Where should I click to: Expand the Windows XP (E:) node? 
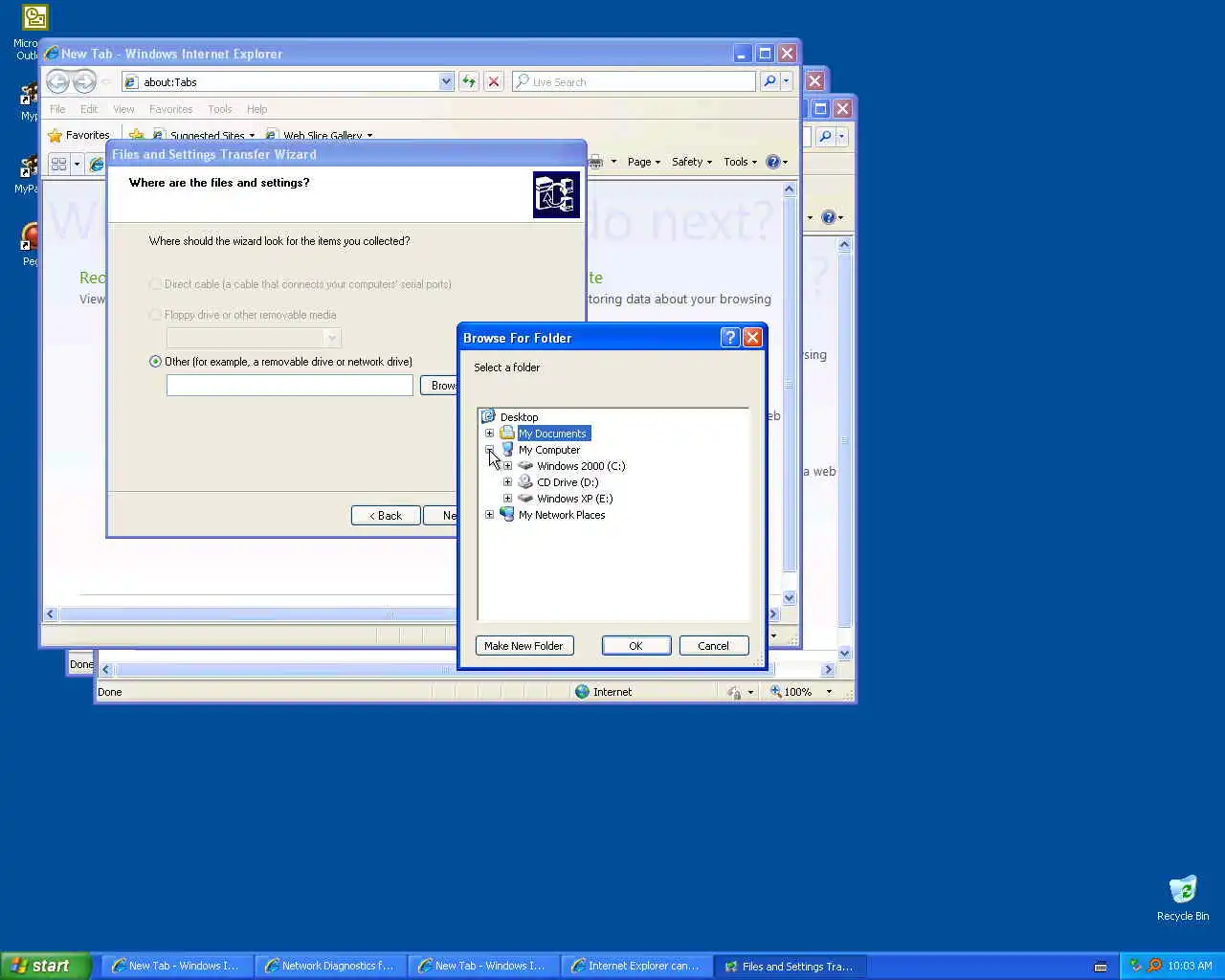coord(507,498)
